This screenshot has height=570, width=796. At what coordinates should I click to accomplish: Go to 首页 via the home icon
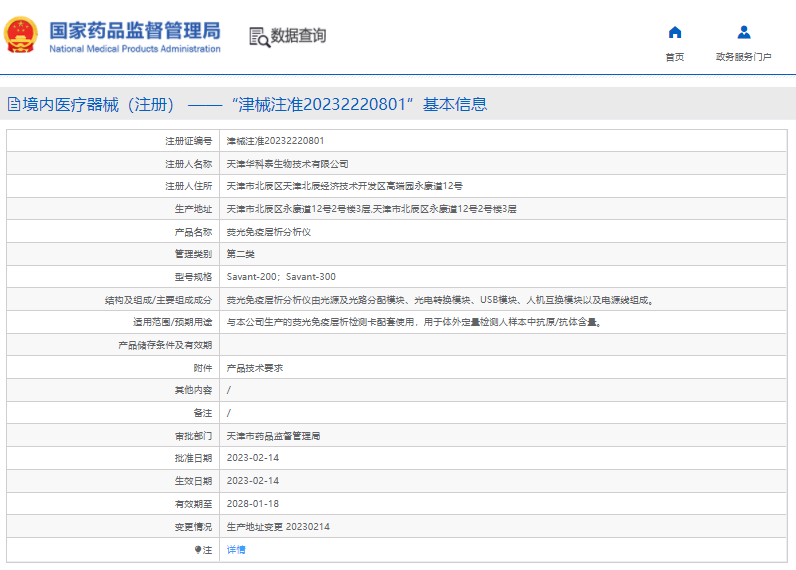coord(675,33)
